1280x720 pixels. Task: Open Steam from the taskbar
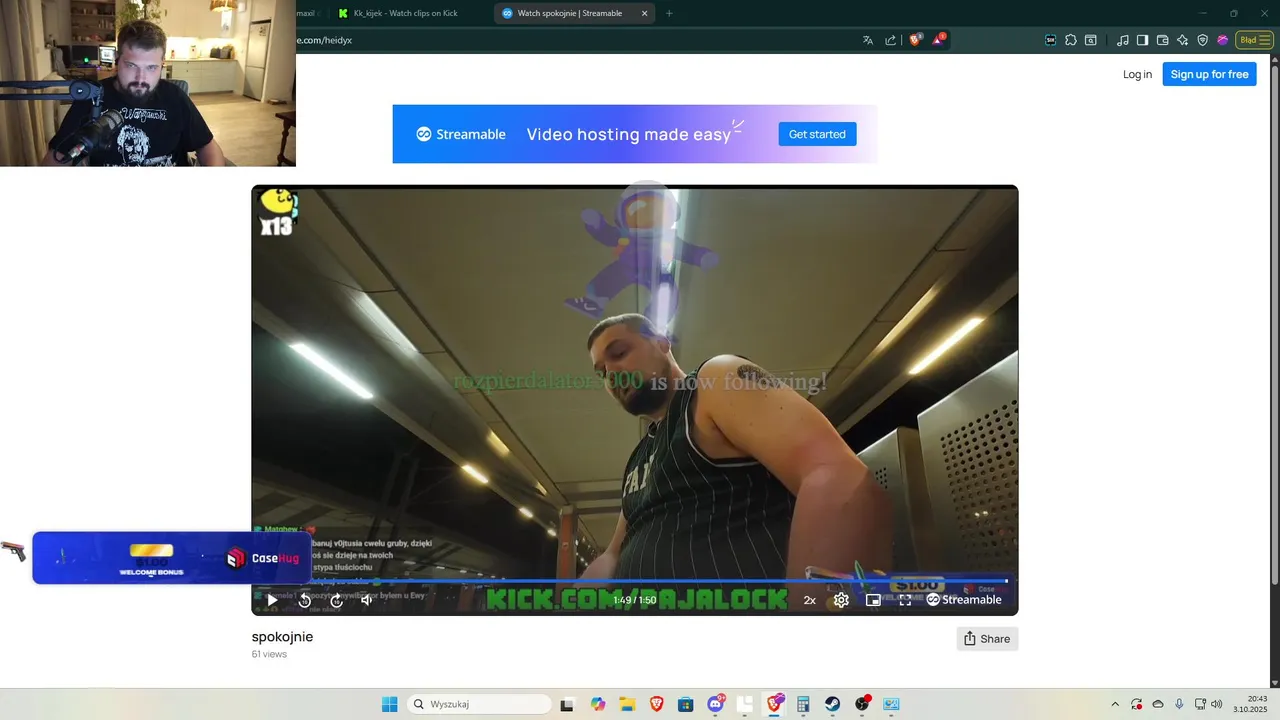click(832, 704)
